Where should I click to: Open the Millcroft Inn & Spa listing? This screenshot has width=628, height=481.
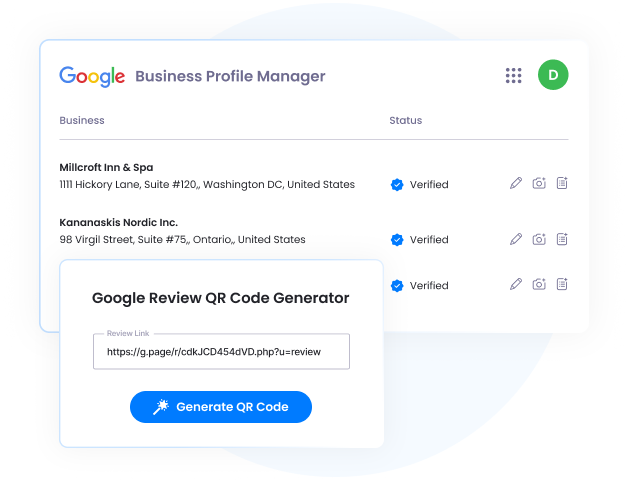(x=106, y=167)
